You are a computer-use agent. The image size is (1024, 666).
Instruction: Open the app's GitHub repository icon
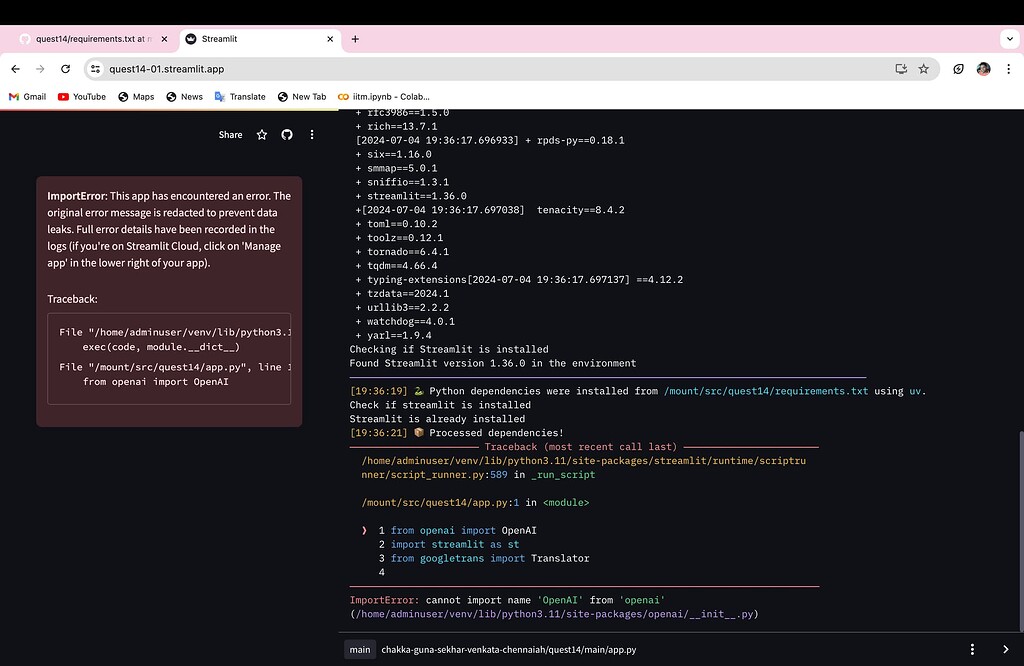tap(287, 134)
